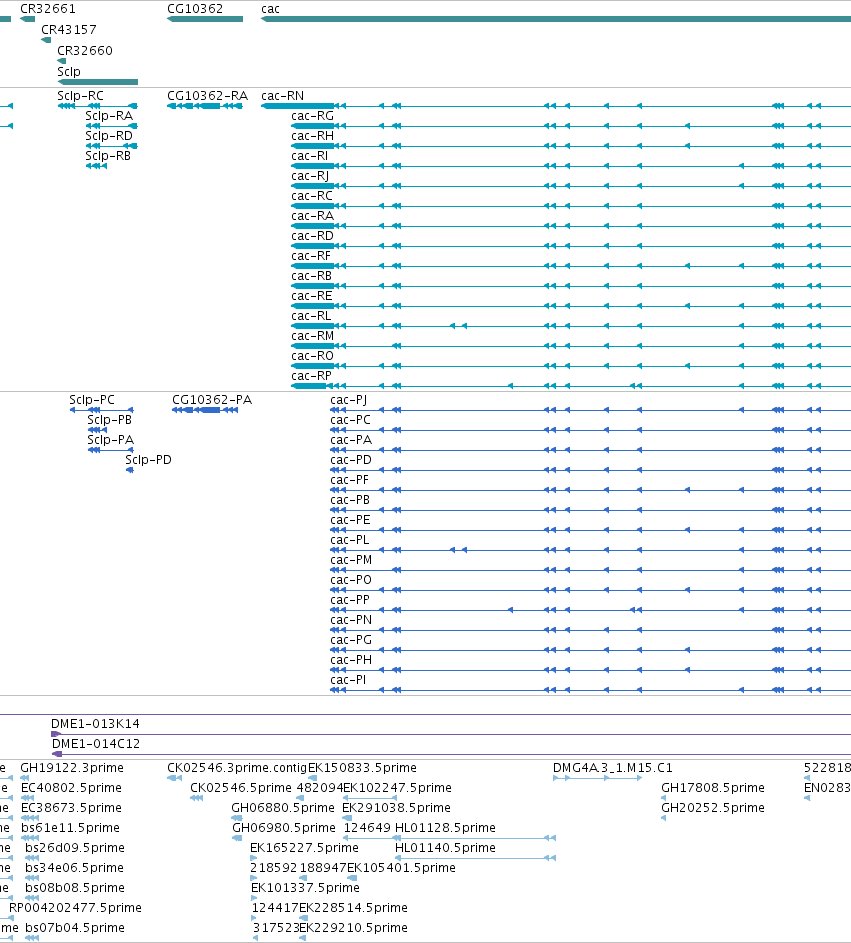Click the cac-PL protein label
This screenshot has height=943, width=851.
point(349,540)
